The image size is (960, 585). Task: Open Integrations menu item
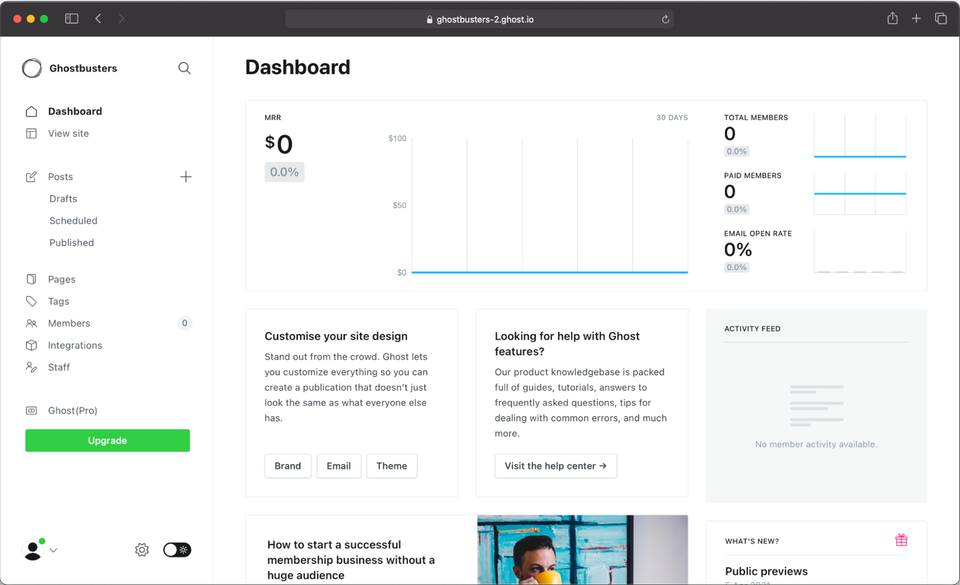[75, 345]
